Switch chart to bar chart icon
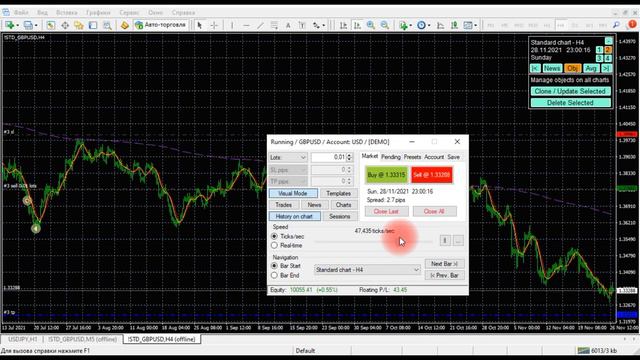Image resolution: width=640 pixels, height=360 pixels. click(x=343, y=25)
